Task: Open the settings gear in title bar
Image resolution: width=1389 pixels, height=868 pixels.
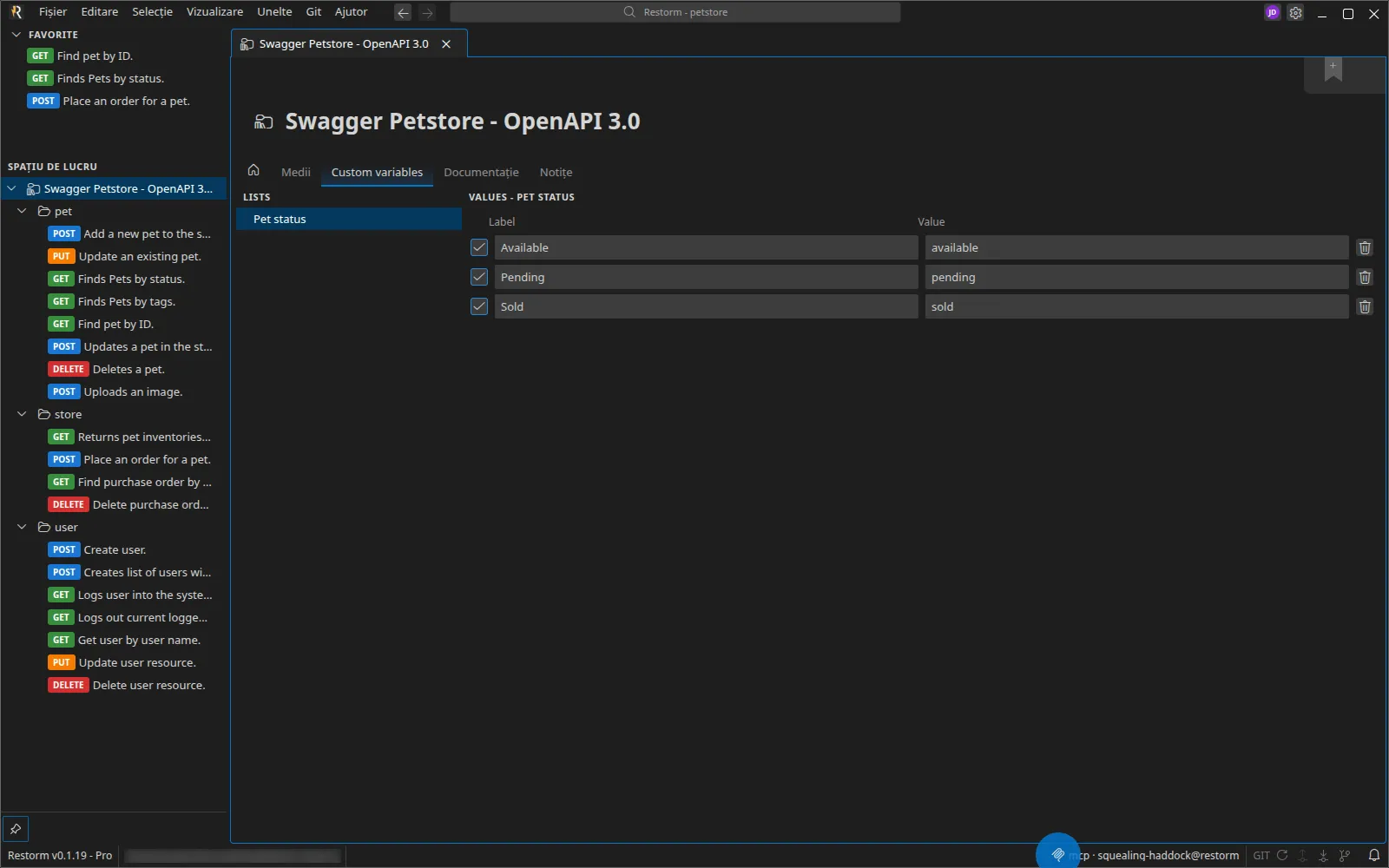Action: tap(1295, 13)
